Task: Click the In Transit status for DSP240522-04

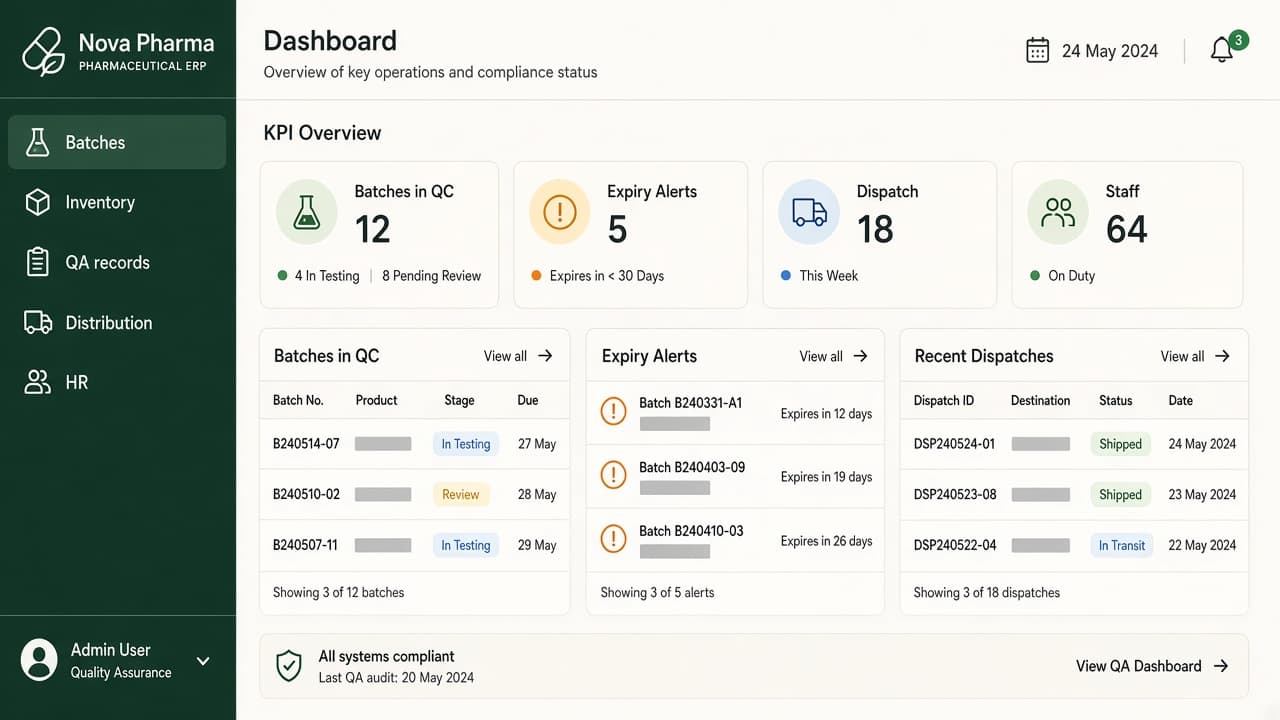Action: point(1122,545)
